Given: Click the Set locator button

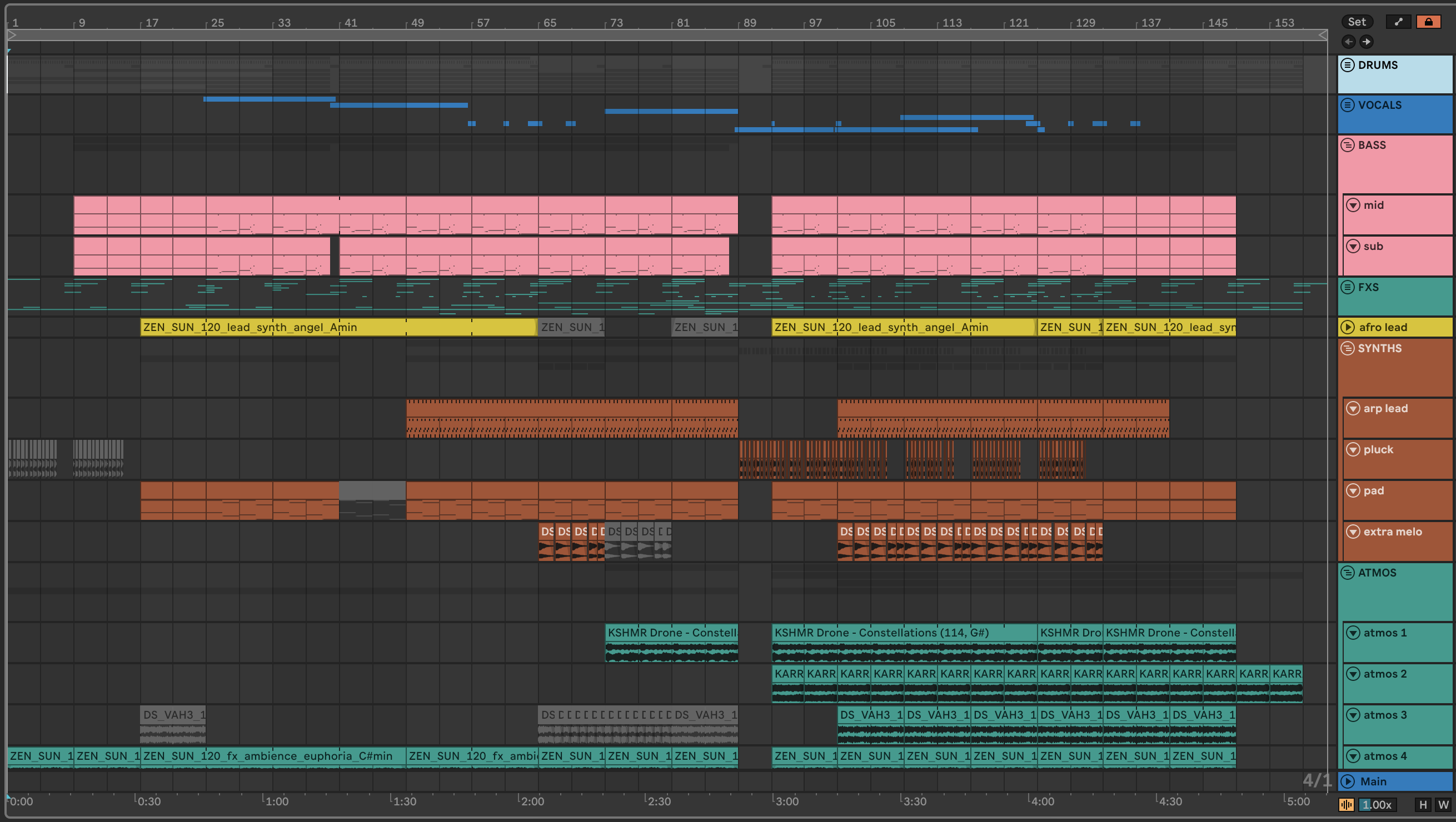Looking at the screenshot, I should pos(1357,22).
